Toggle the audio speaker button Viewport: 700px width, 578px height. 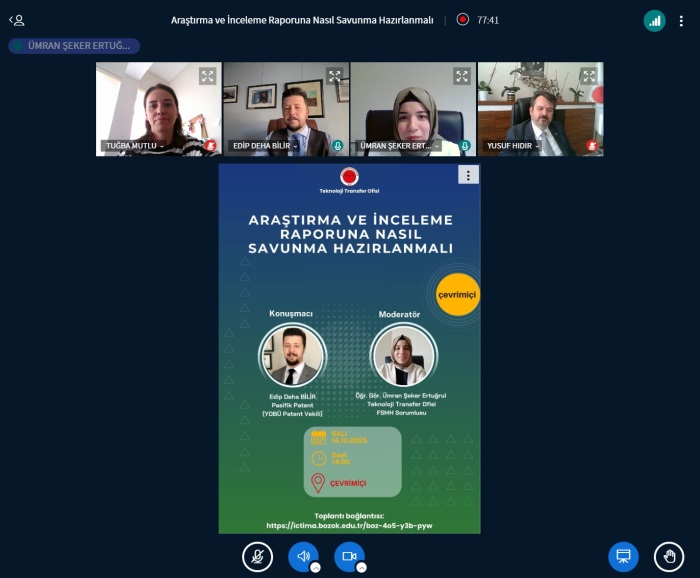click(x=303, y=556)
